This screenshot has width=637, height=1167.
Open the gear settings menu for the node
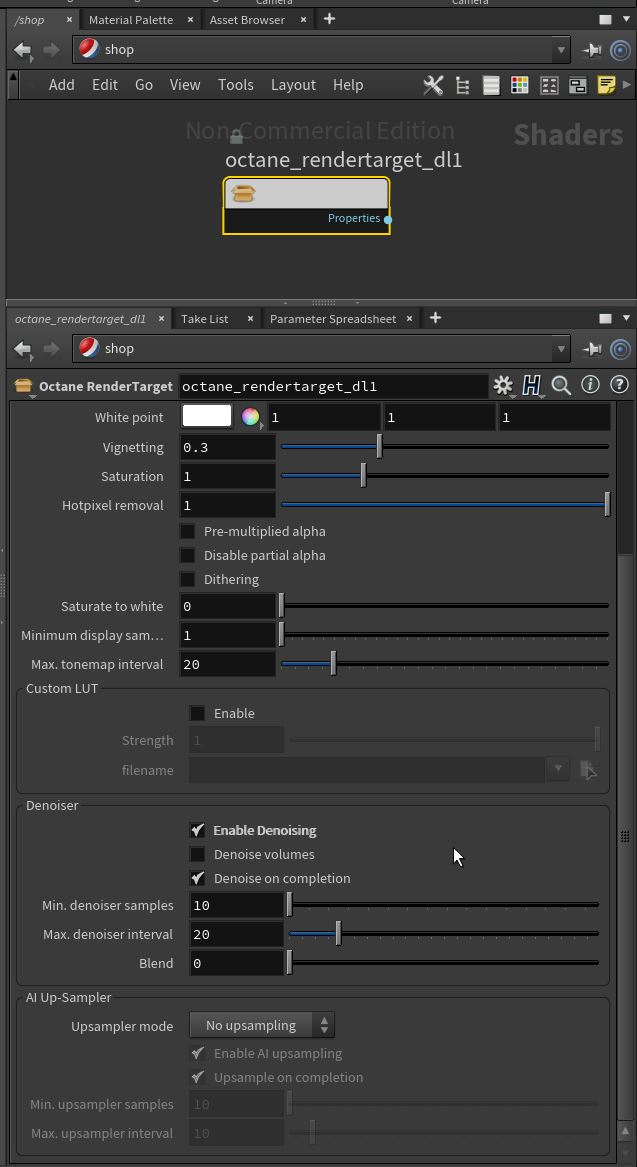pos(504,386)
